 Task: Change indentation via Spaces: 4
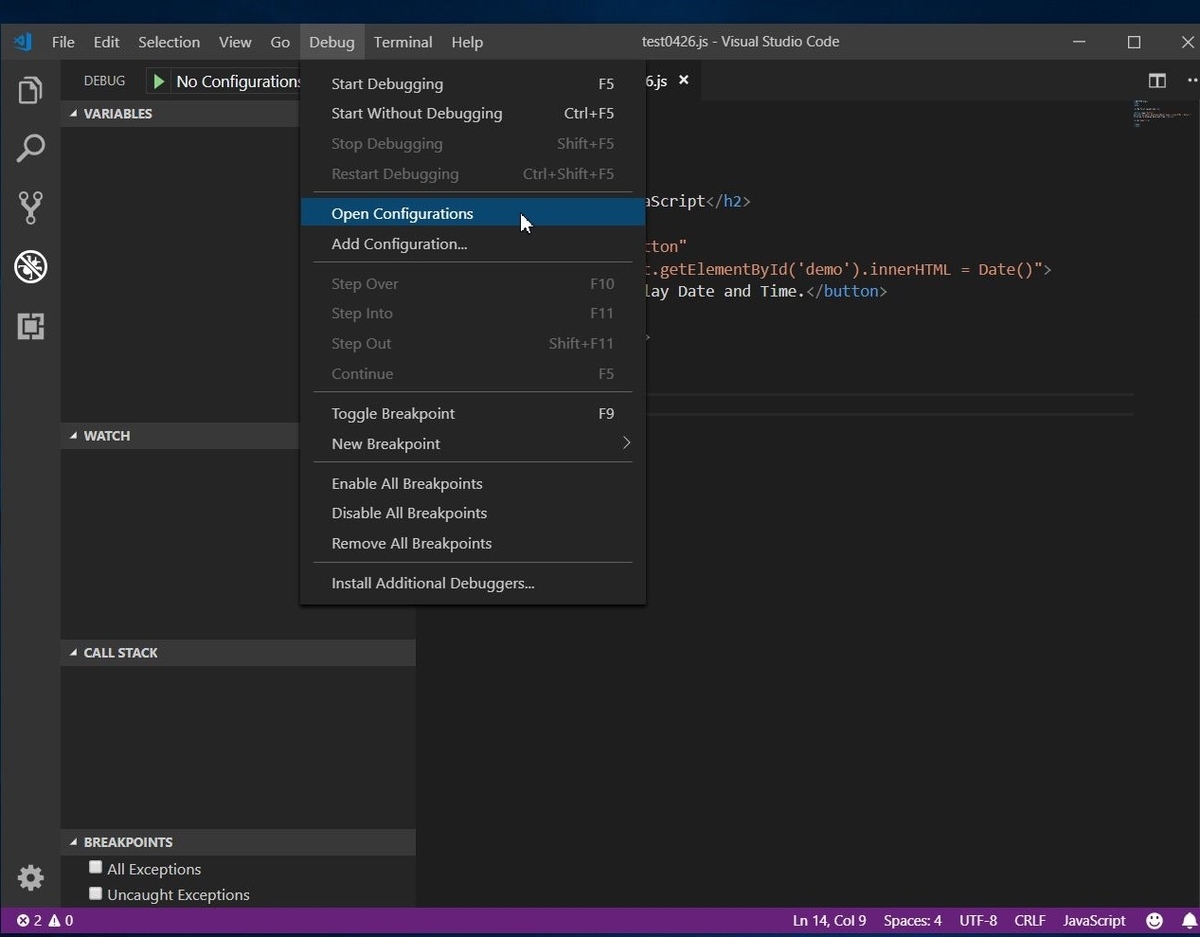click(912, 920)
